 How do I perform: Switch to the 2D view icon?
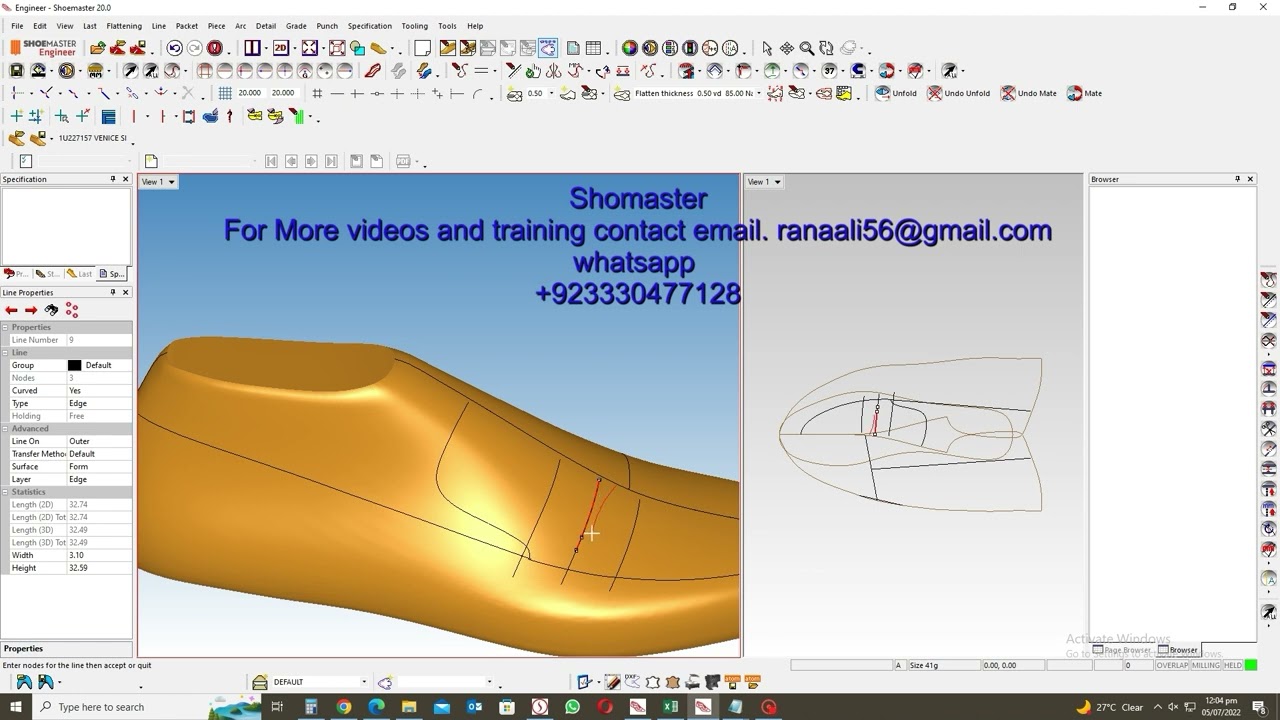point(281,48)
